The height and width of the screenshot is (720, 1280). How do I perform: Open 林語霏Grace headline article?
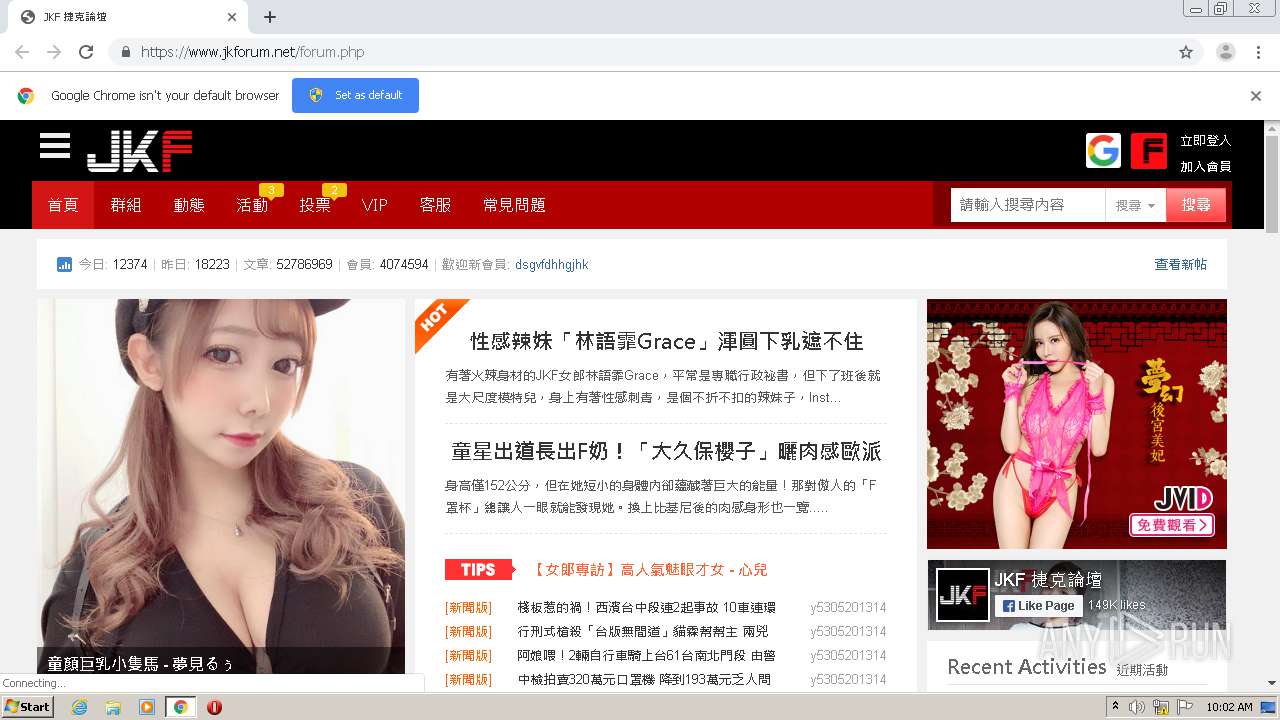pos(666,341)
